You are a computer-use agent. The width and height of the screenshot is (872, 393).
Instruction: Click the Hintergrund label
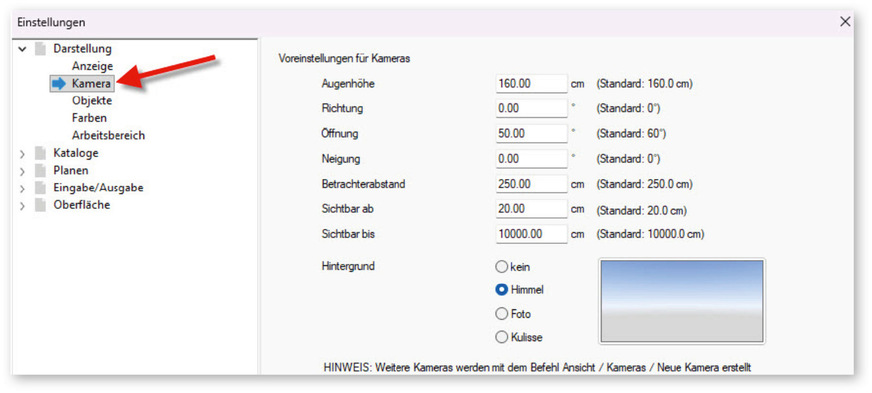[348, 266]
